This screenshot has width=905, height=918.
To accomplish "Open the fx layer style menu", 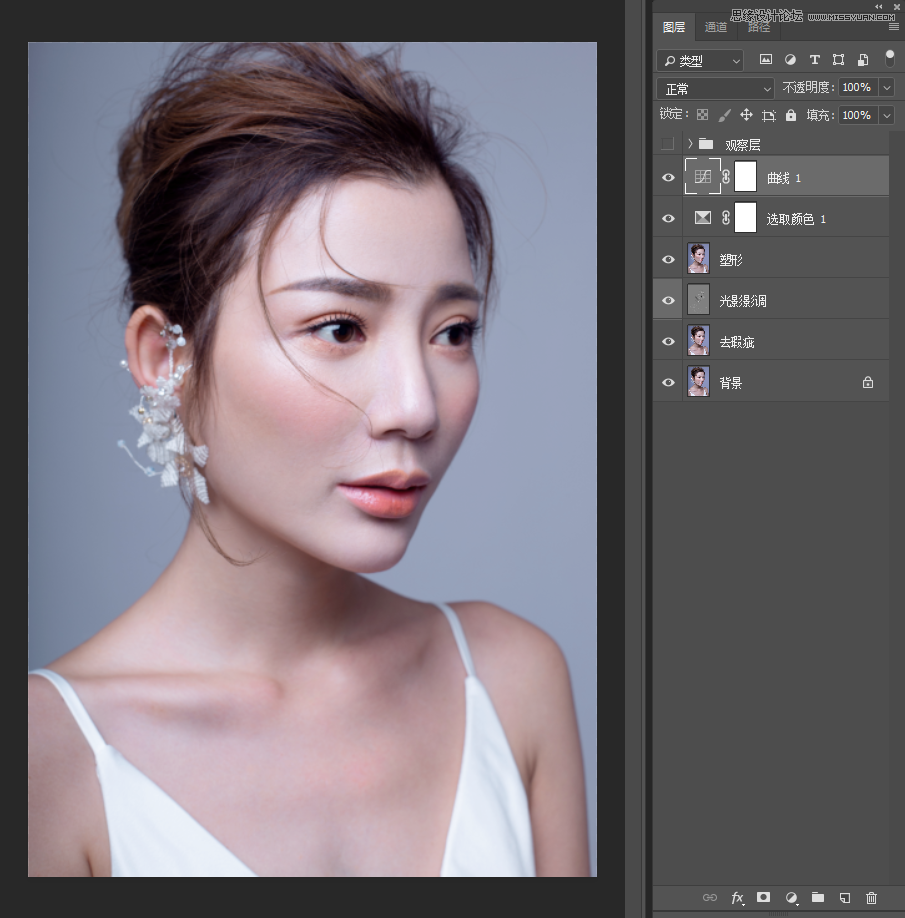I will click(737, 898).
